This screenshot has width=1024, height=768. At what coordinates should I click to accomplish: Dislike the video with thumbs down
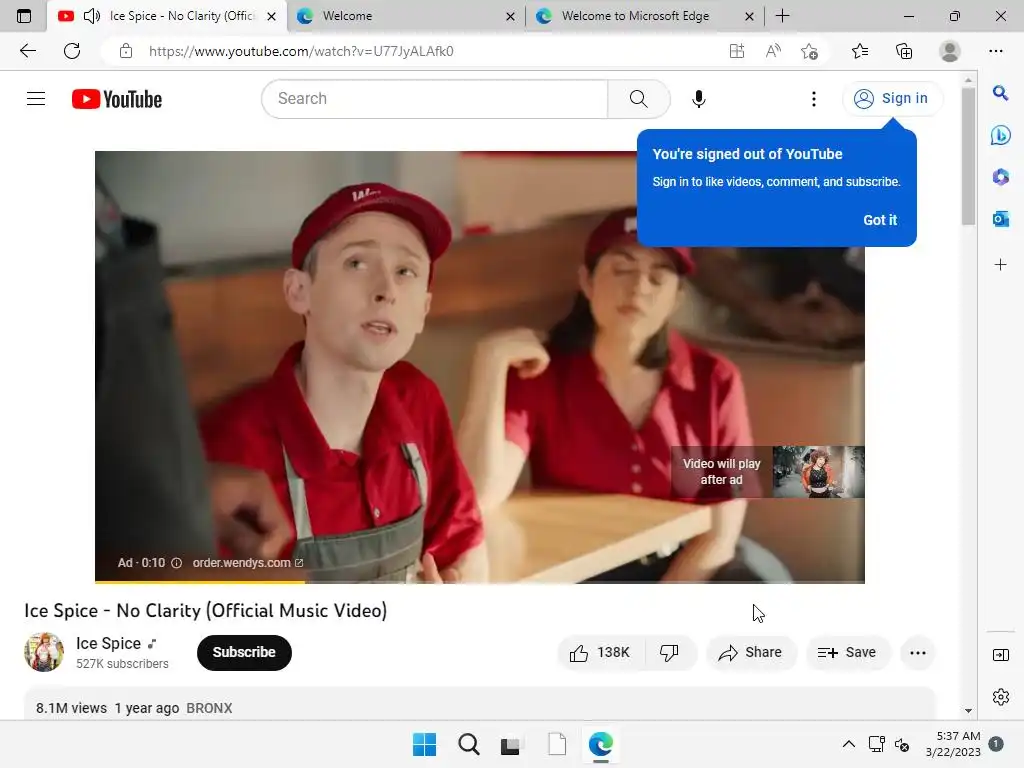tap(669, 652)
